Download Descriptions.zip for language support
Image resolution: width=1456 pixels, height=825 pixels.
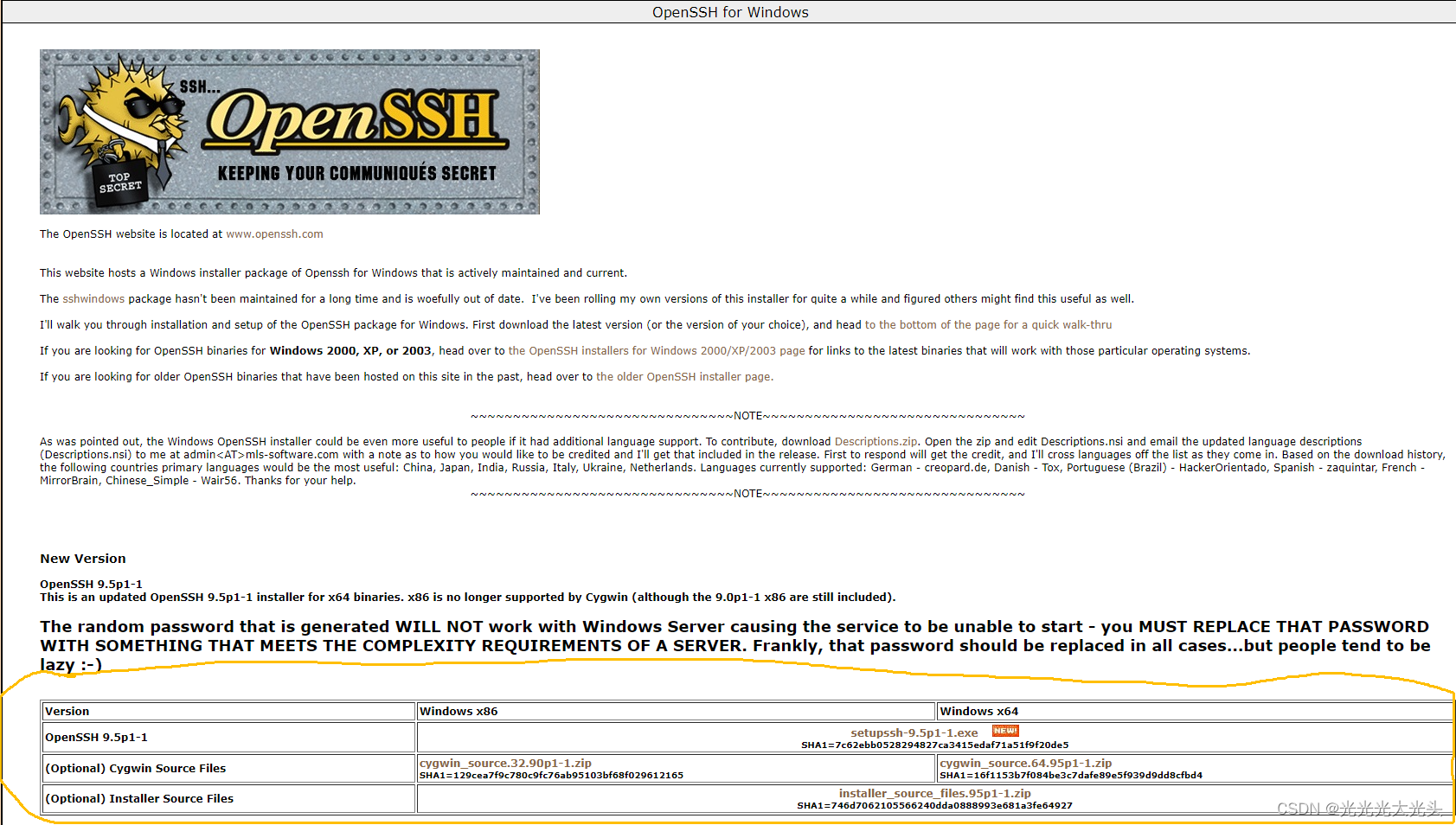876,441
